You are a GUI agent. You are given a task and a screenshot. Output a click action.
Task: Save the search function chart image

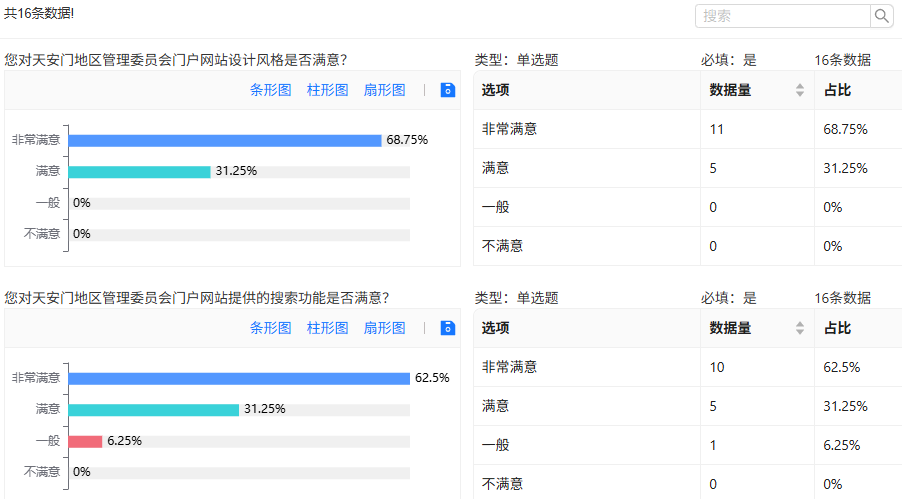(448, 328)
